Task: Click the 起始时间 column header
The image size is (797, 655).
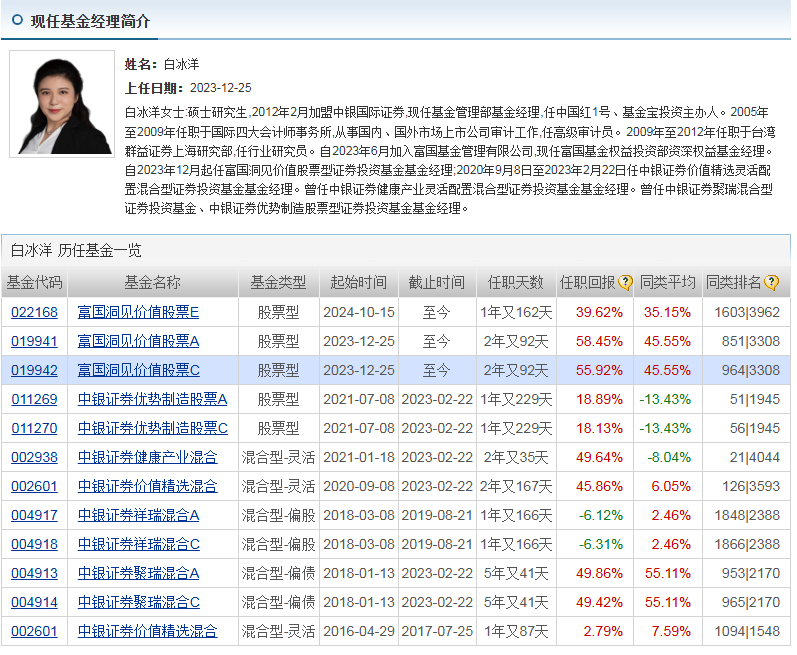Action: [359, 283]
